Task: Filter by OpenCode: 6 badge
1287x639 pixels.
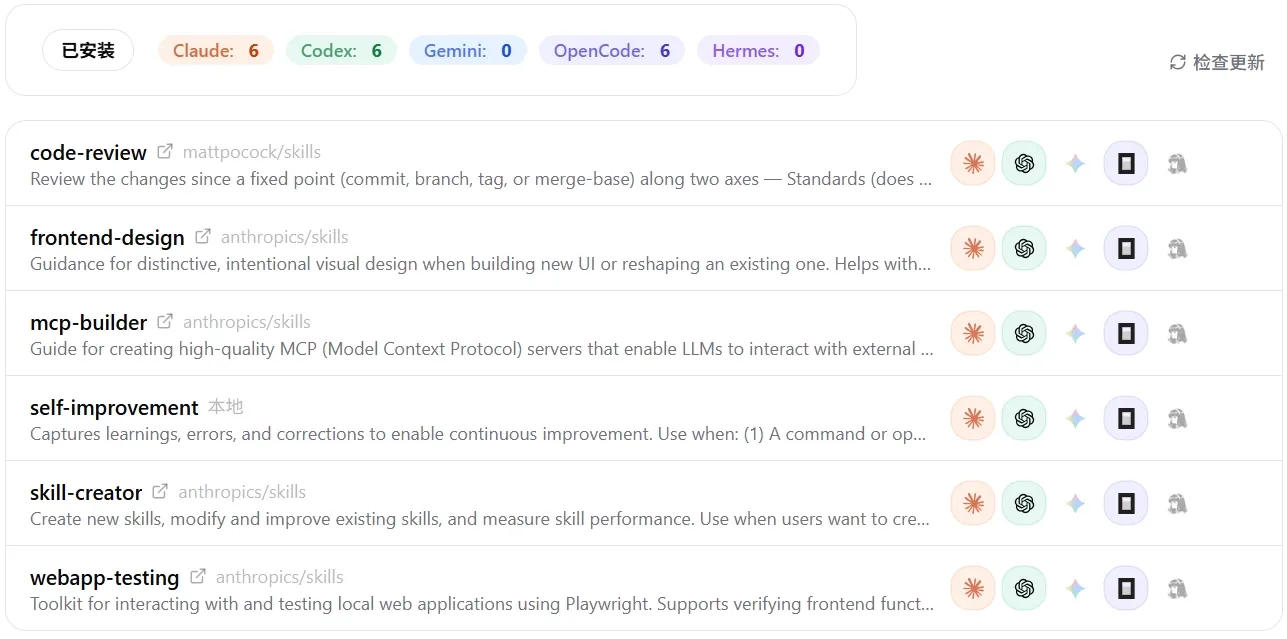Action: (612, 50)
